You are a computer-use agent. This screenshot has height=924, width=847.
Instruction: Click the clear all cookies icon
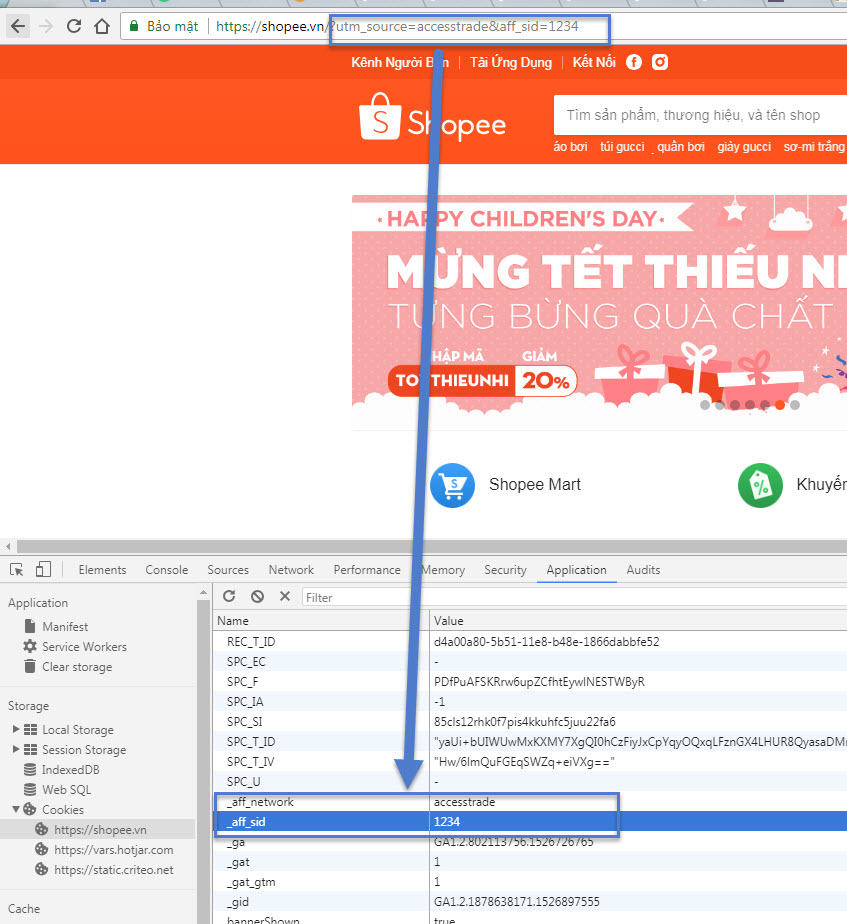[x=257, y=596]
